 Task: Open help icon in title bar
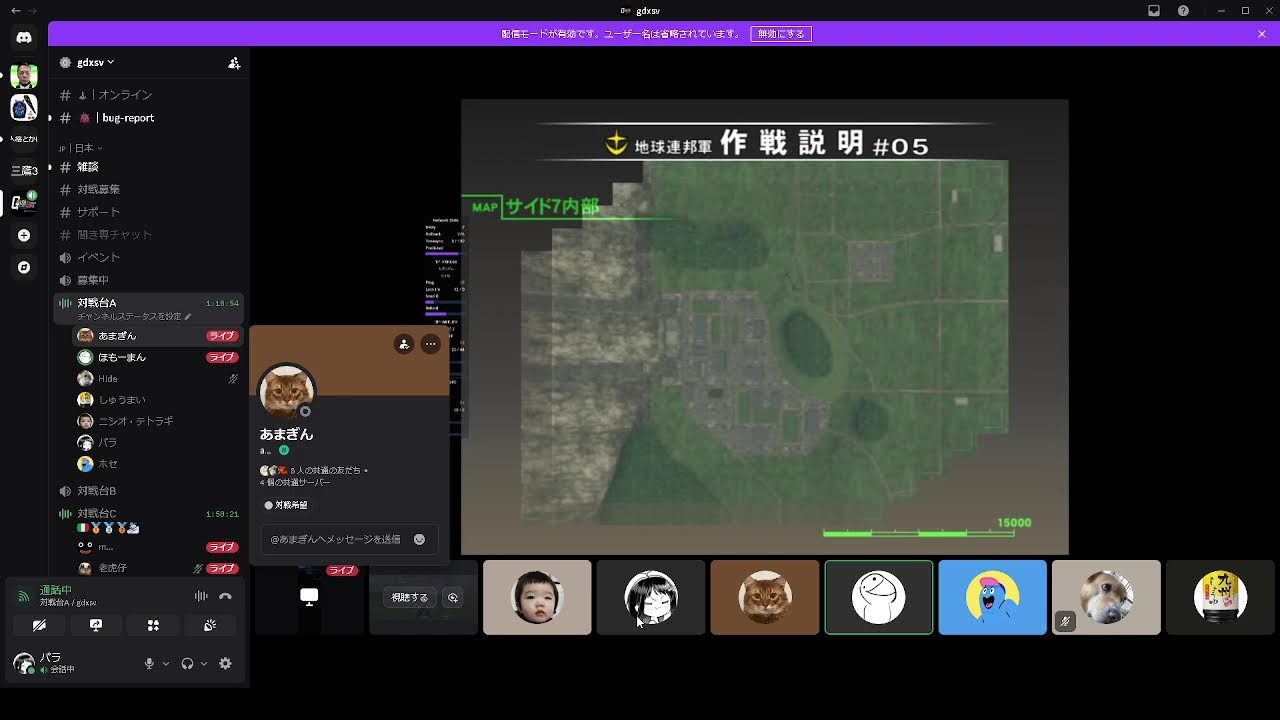point(1184,10)
